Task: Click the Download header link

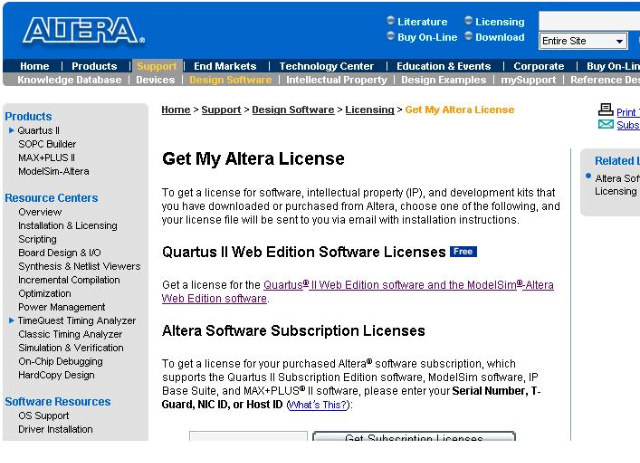Action: [500, 37]
